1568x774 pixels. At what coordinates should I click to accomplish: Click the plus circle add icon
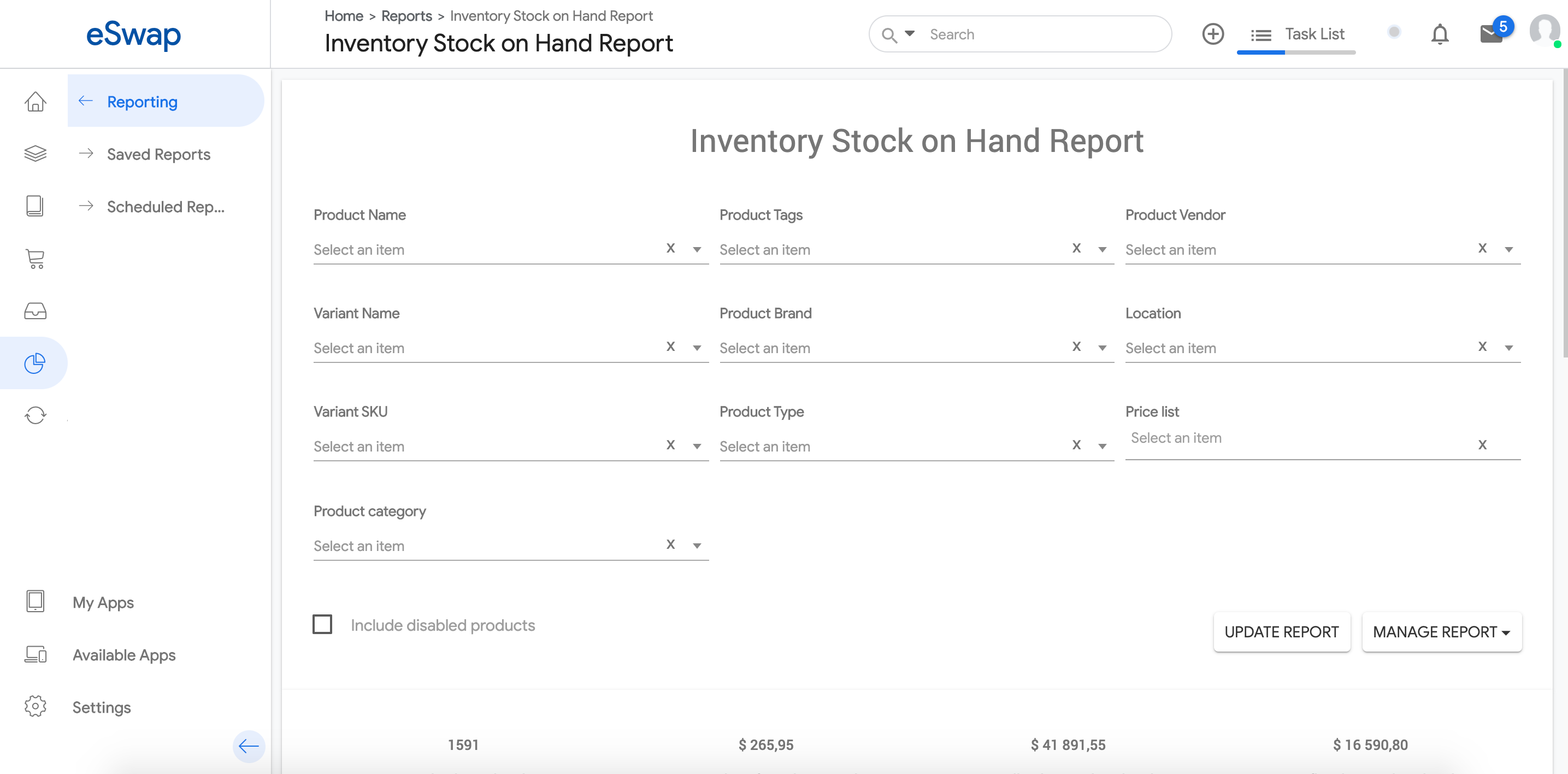coord(1212,34)
